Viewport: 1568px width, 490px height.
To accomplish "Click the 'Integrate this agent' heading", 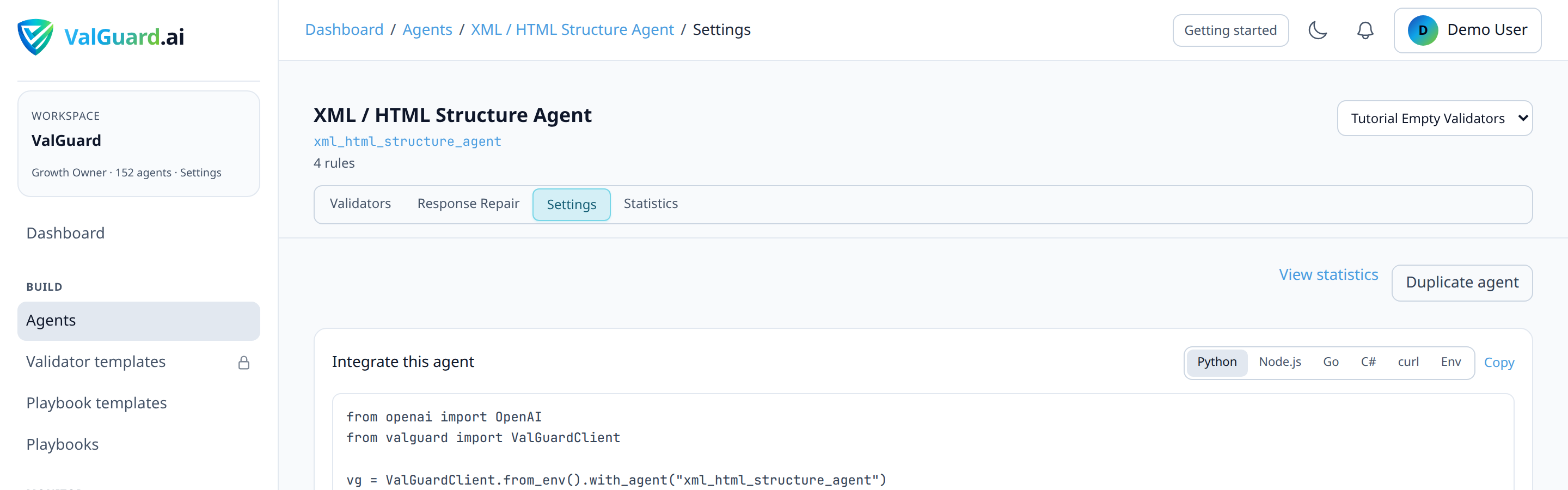I will click(402, 362).
